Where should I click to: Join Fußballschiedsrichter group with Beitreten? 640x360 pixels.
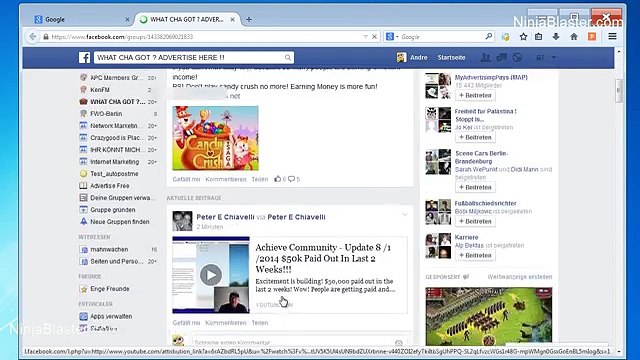pos(476,221)
